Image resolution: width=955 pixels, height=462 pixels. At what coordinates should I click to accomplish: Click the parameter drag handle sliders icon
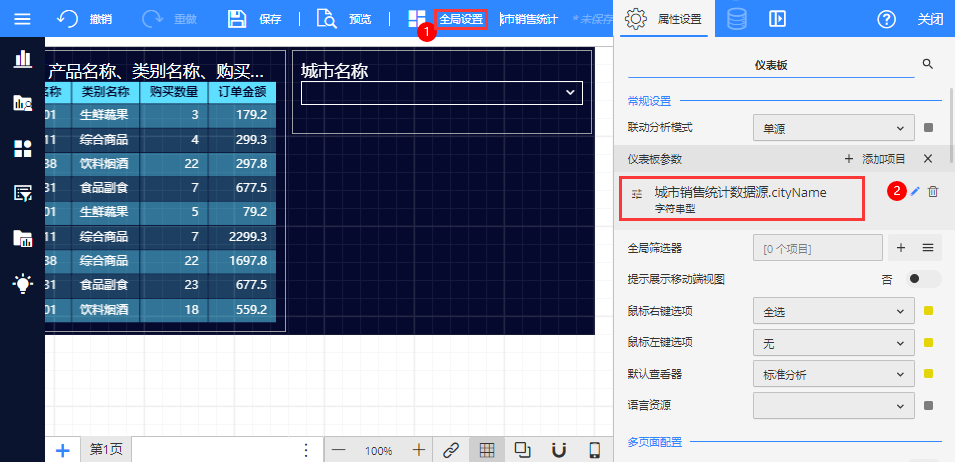[x=637, y=194]
